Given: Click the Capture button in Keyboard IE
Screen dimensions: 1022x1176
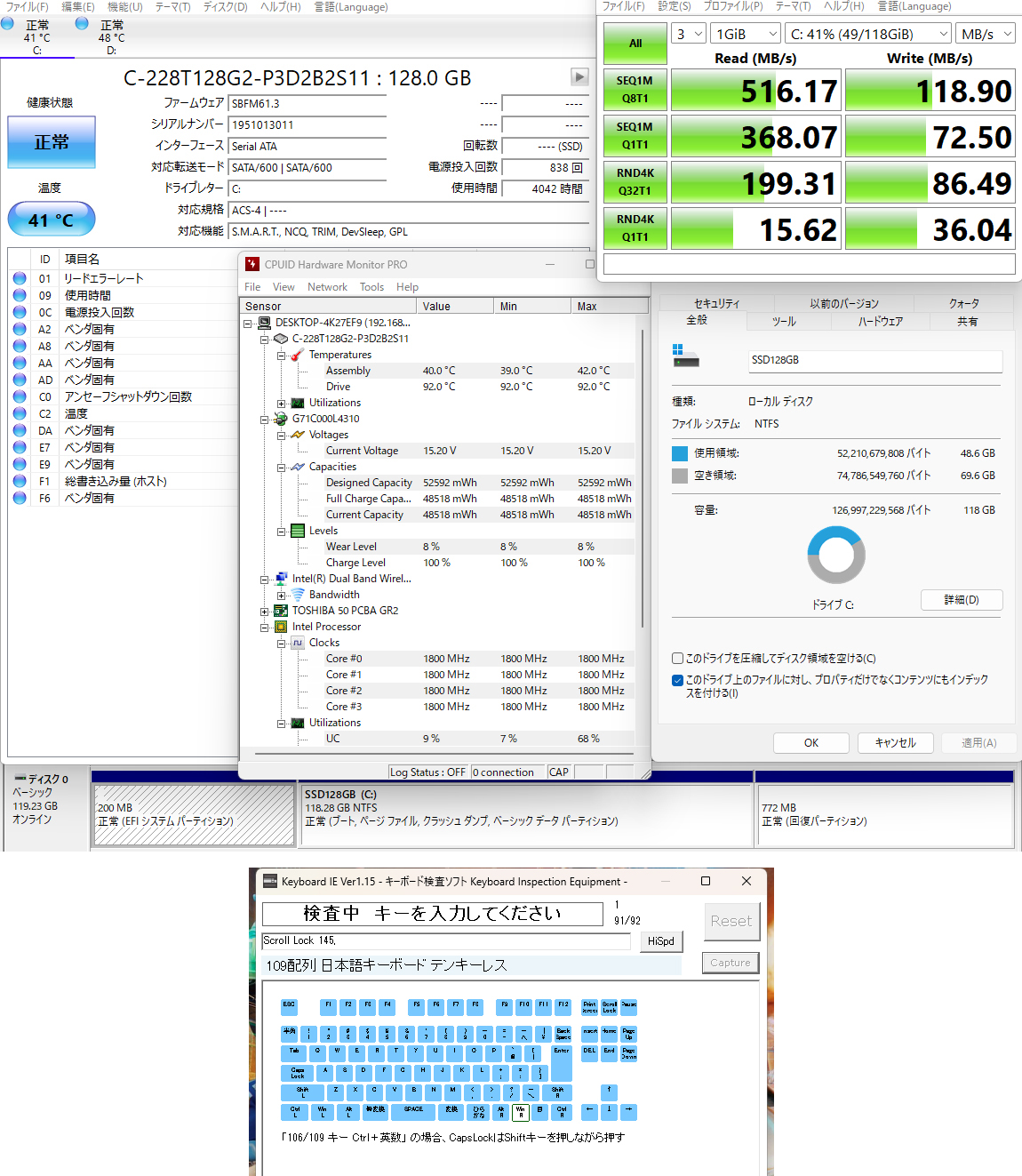Looking at the screenshot, I should tap(731, 963).
